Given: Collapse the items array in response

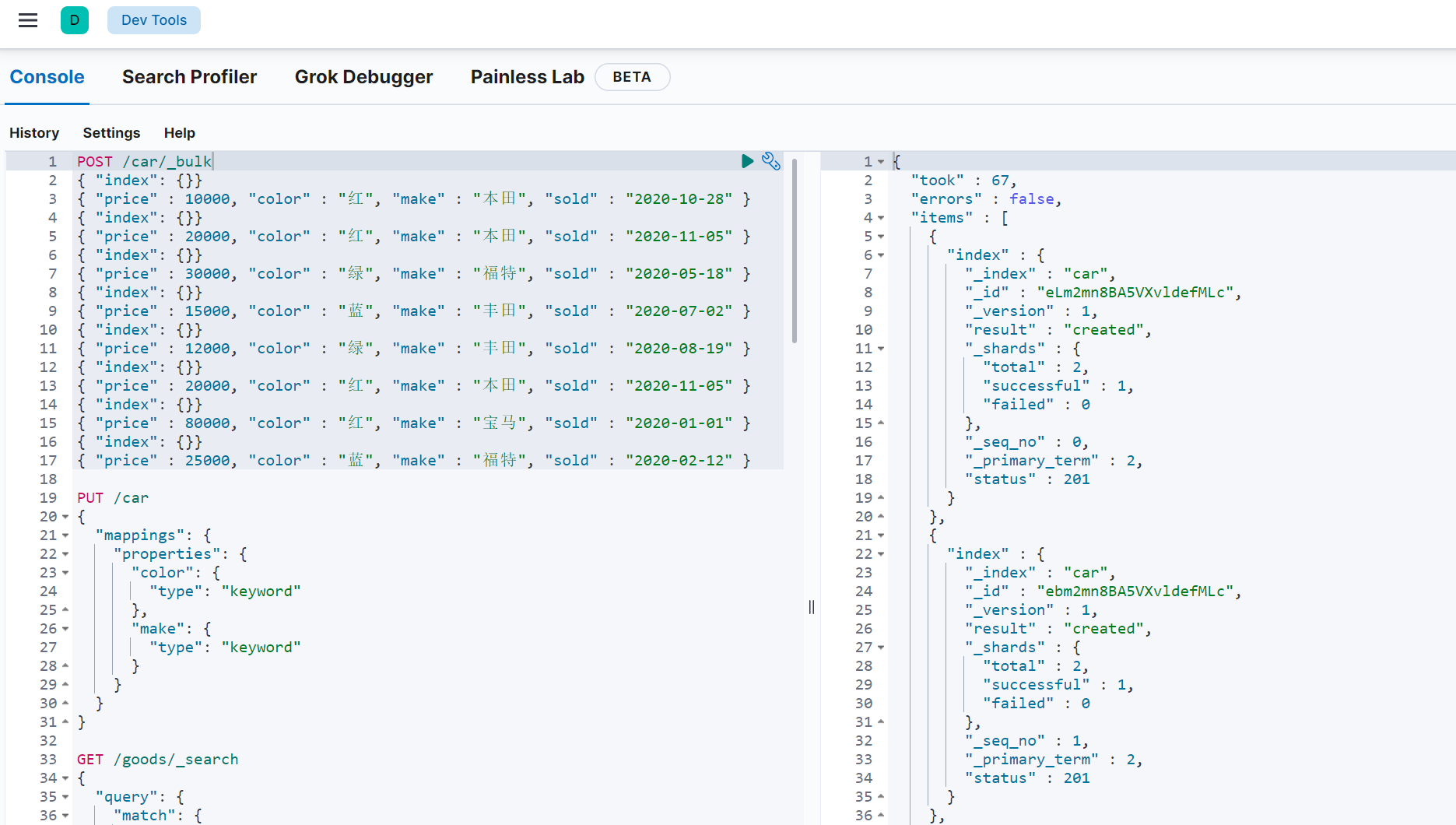Looking at the screenshot, I should pyautogui.click(x=881, y=218).
